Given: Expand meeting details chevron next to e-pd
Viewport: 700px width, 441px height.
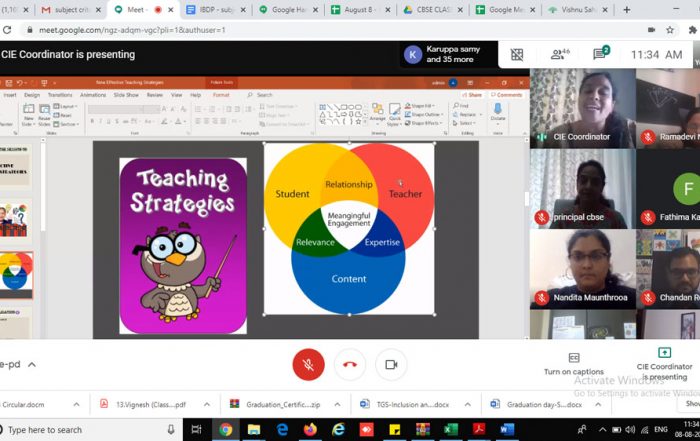Looking at the screenshot, I should point(32,365).
